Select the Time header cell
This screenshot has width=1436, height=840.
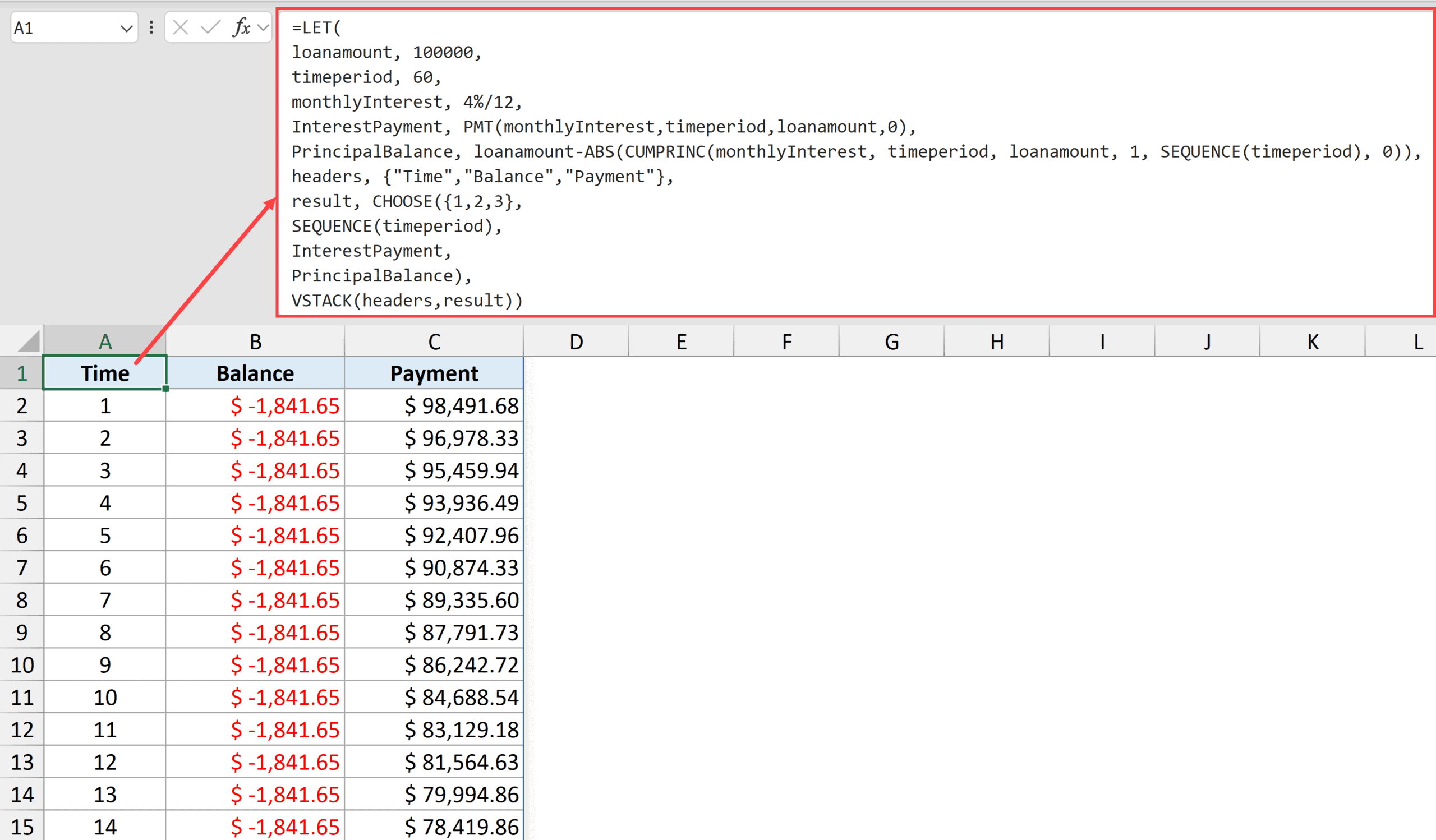pos(104,373)
